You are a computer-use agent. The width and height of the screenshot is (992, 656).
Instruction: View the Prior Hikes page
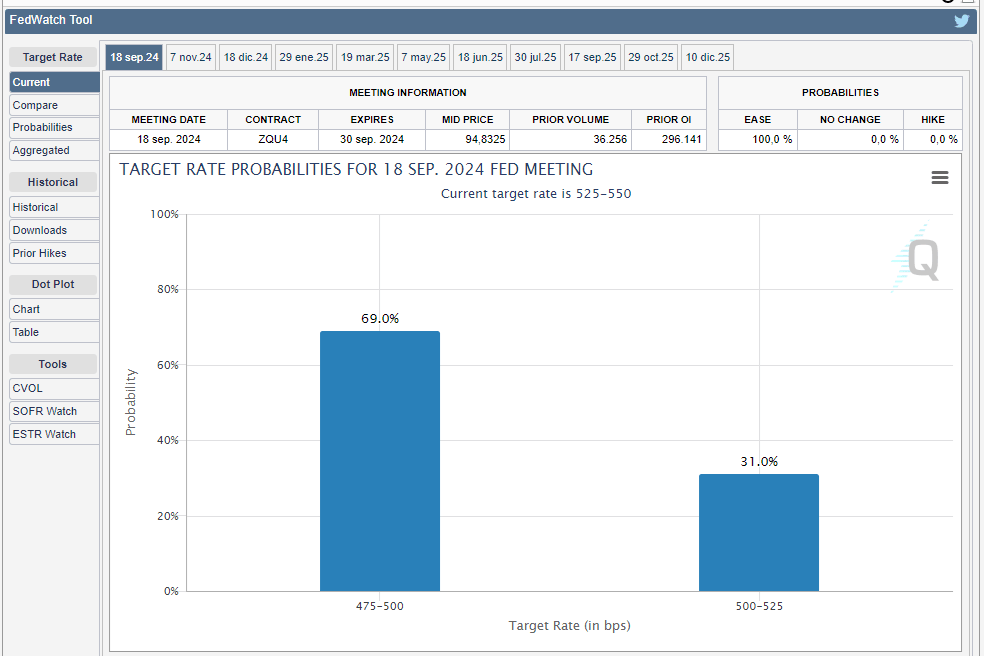click(53, 253)
